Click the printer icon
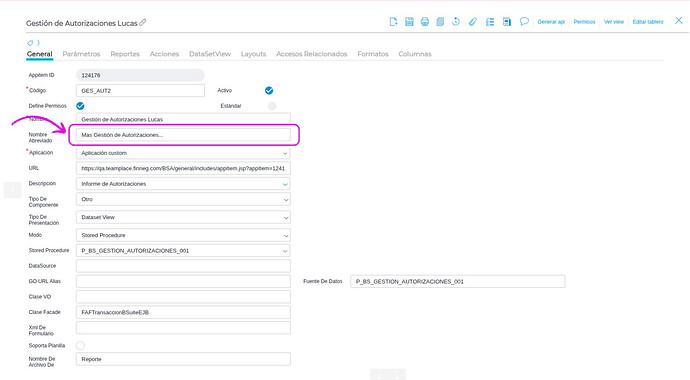Screen dimensions: 690x380 pos(425,22)
